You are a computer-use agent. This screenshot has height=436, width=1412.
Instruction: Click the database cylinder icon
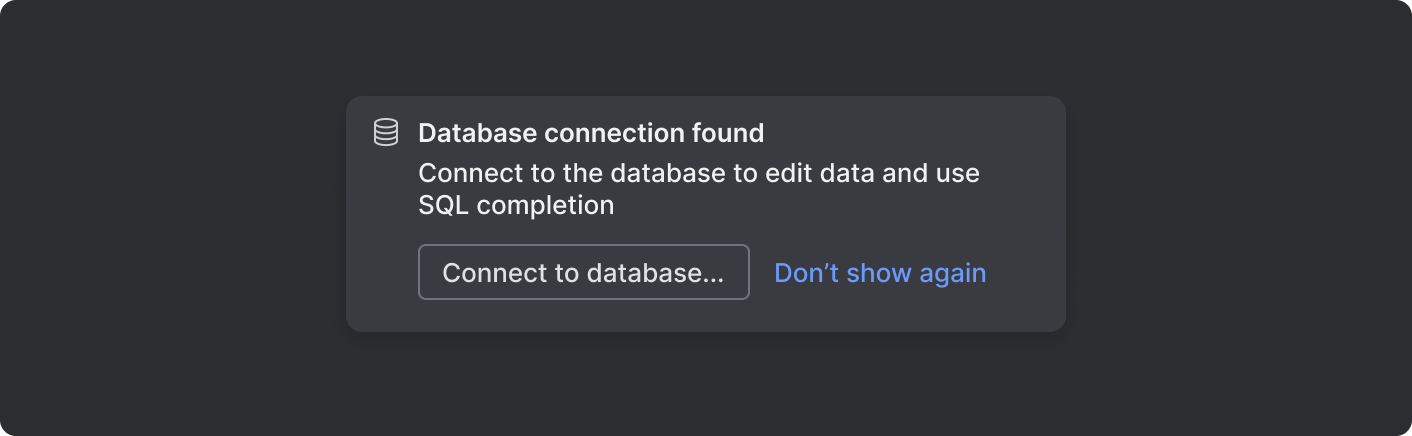click(x=386, y=132)
